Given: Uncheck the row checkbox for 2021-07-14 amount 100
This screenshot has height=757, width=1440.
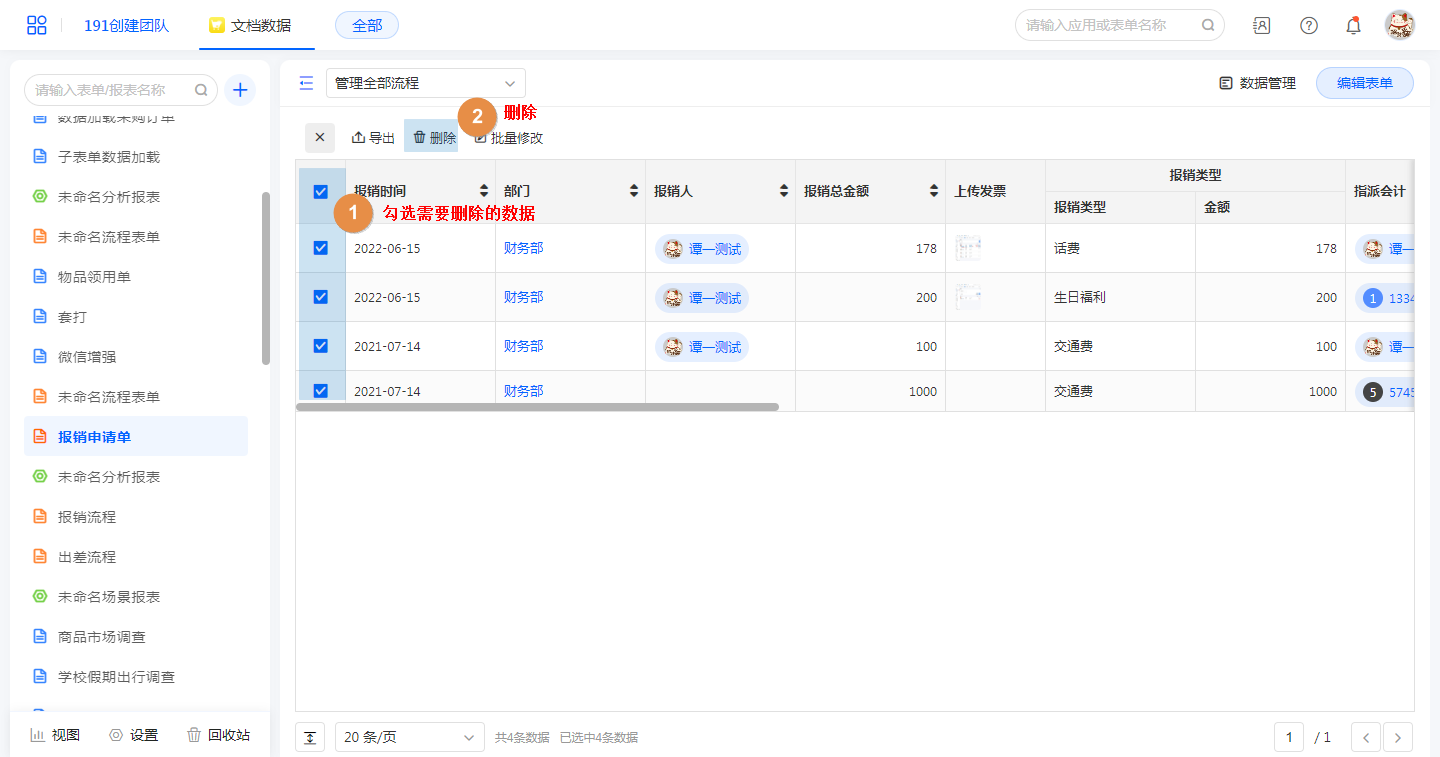Looking at the screenshot, I should pos(321,346).
